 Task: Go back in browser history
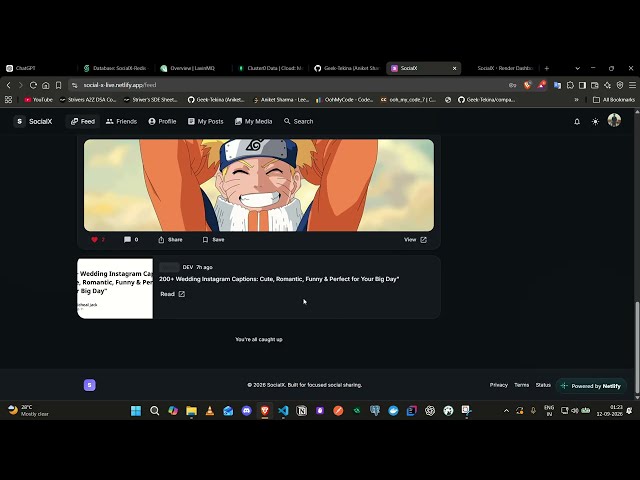9,85
